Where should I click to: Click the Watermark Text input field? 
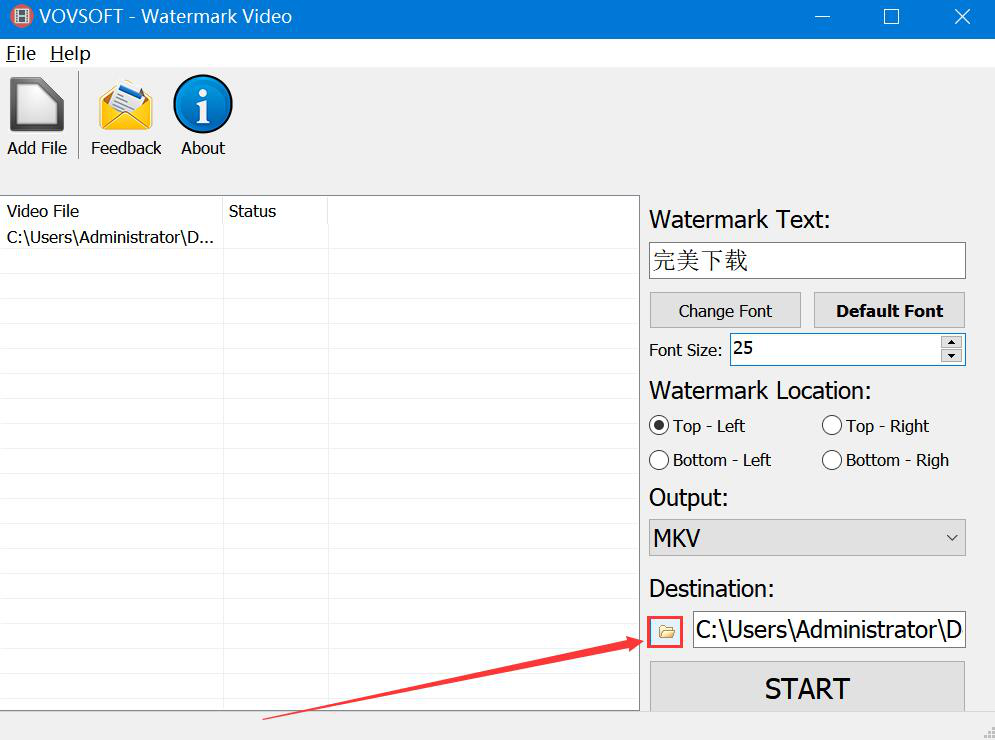pyautogui.click(x=807, y=260)
